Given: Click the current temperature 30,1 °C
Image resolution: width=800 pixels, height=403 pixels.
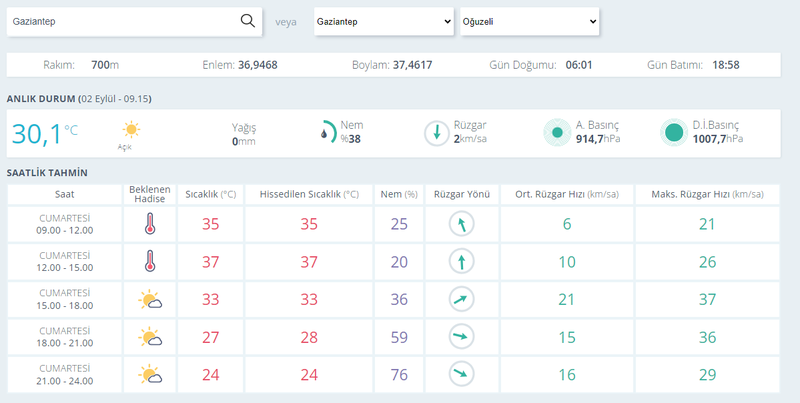Looking at the screenshot, I should click(x=45, y=134).
